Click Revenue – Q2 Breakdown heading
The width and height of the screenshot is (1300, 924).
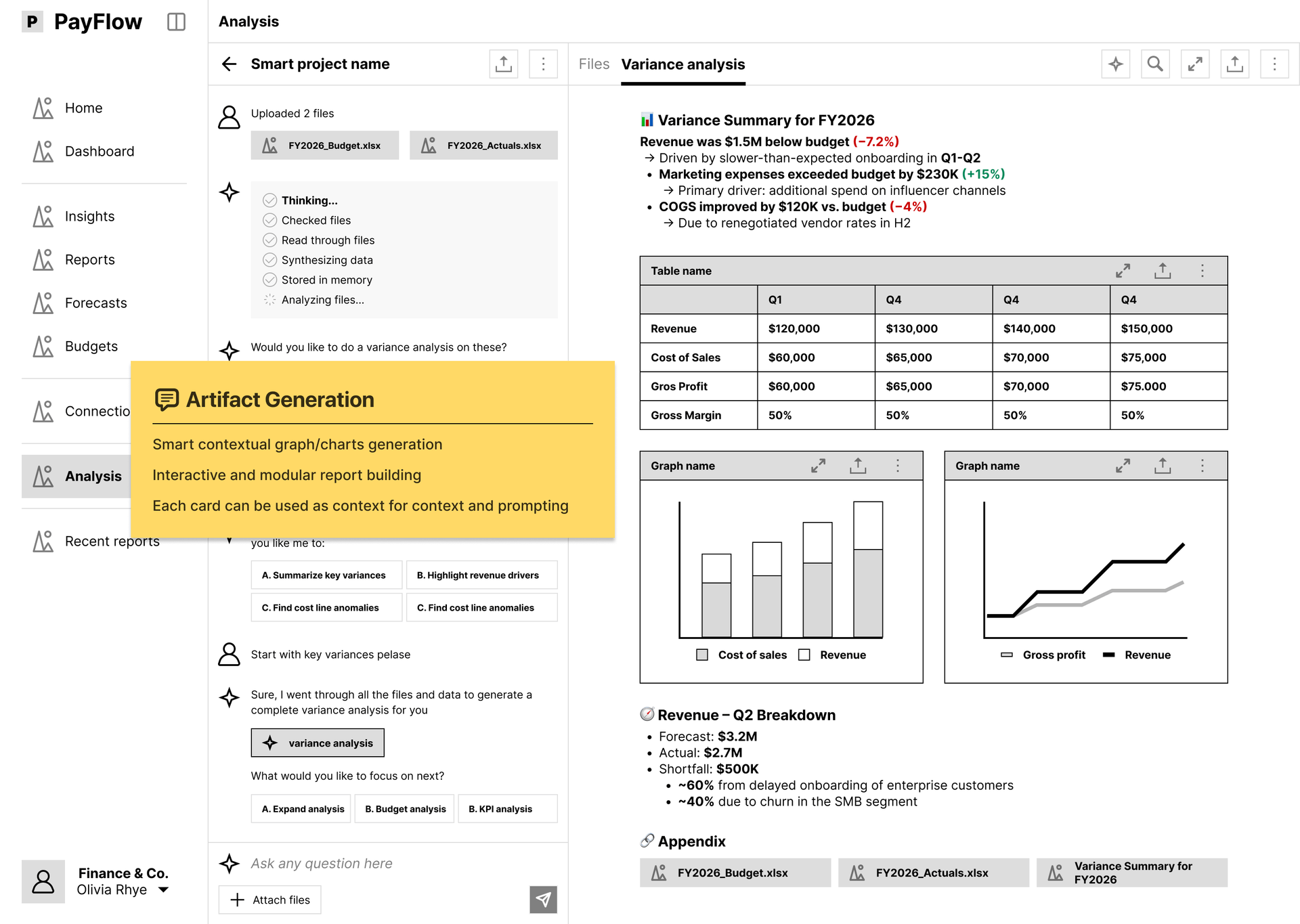click(x=746, y=715)
